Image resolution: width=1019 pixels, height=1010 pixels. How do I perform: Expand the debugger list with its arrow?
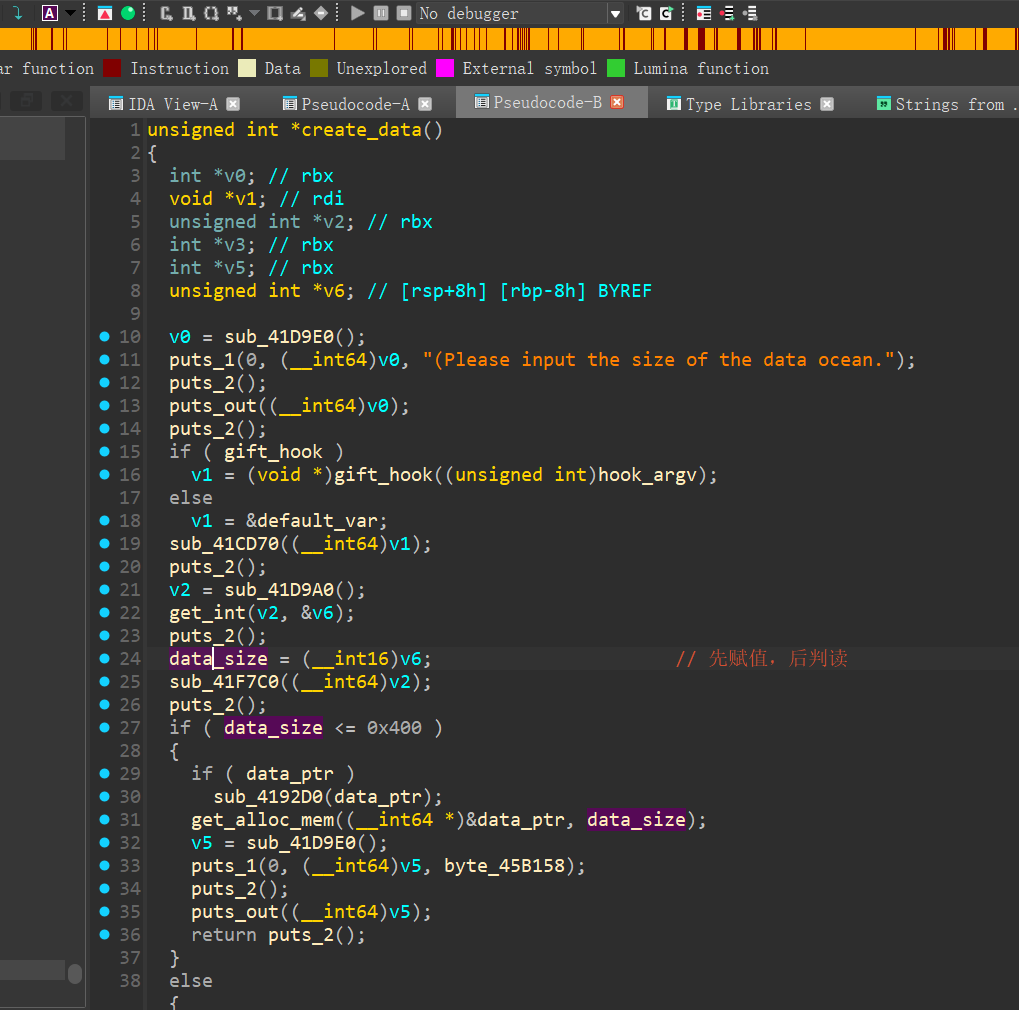coord(615,14)
